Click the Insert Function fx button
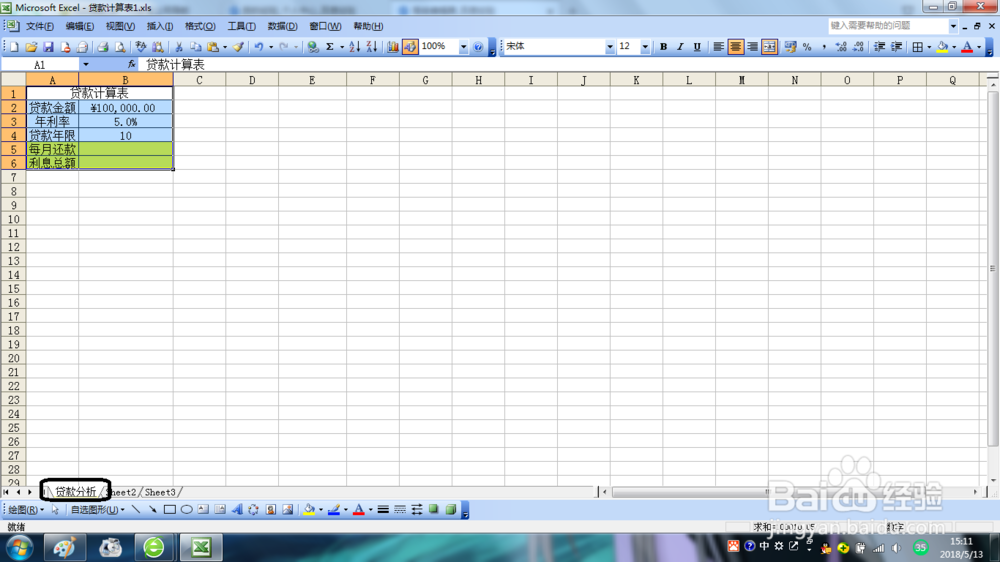 click(x=131, y=64)
